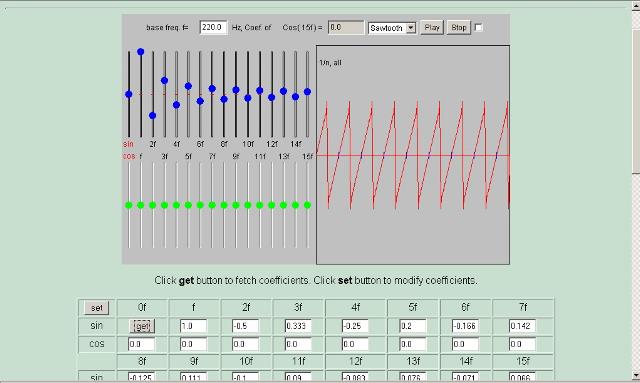Click the base freq. input field
Image resolution: width=640 pixels, height=383 pixels.
(213, 27)
